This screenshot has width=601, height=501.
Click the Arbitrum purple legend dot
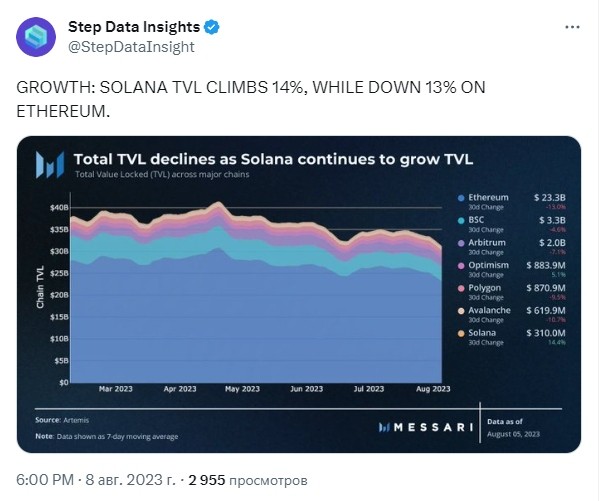[461, 243]
